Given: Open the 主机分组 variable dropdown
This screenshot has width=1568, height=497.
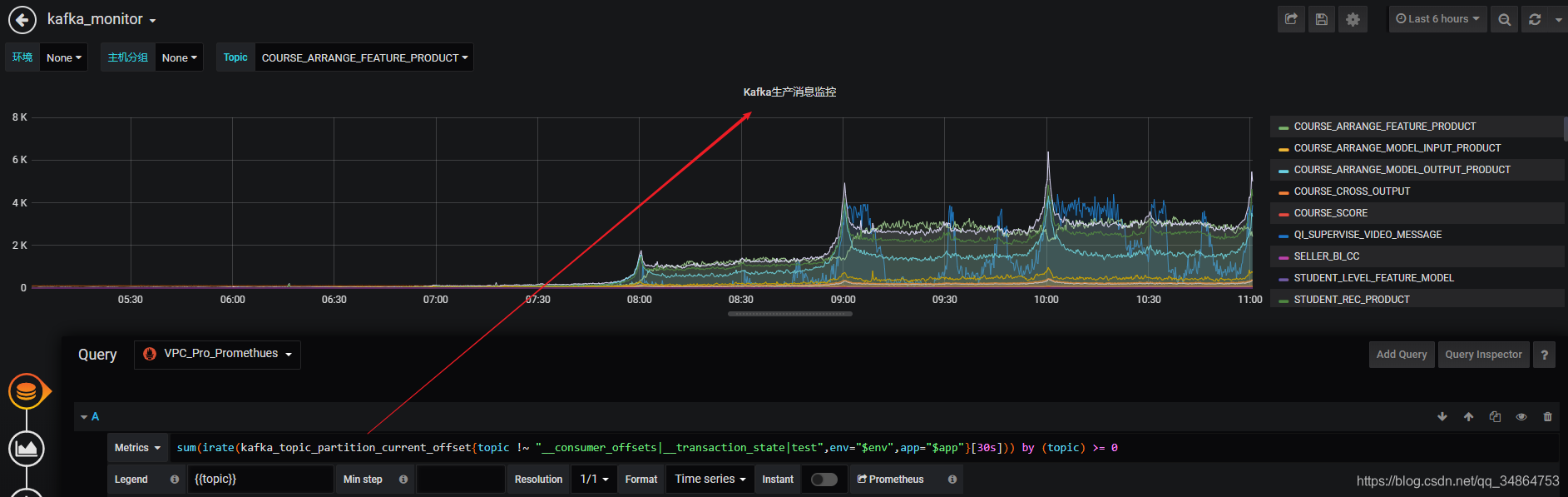Looking at the screenshot, I should pyautogui.click(x=179, y=57).
